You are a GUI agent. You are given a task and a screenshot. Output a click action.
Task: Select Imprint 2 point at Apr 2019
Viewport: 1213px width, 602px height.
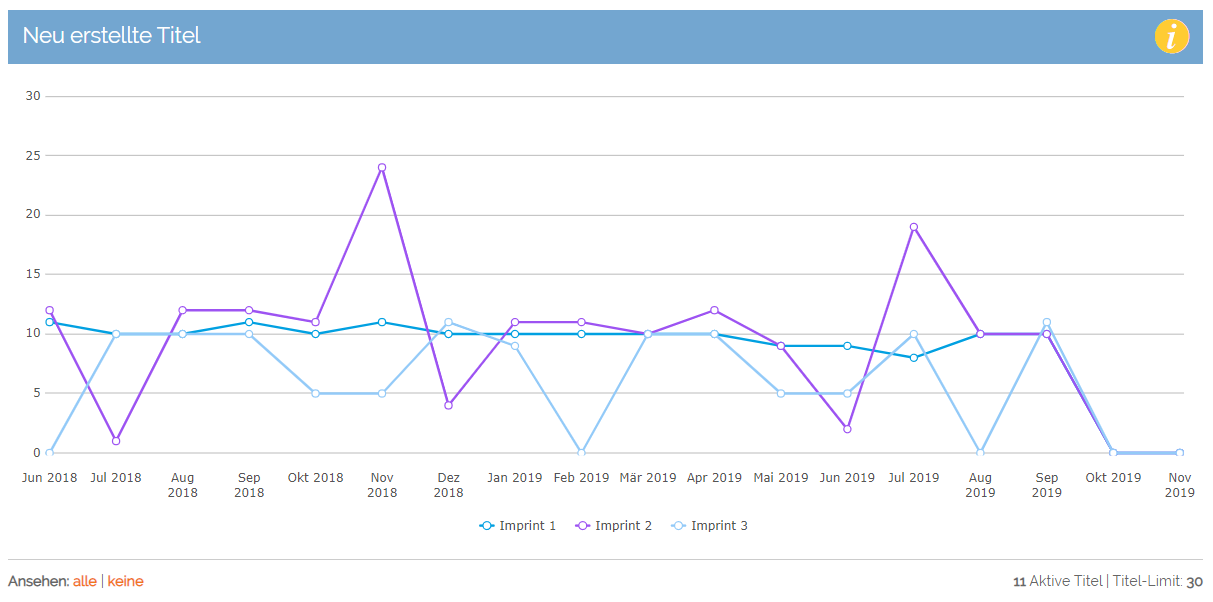714,310
